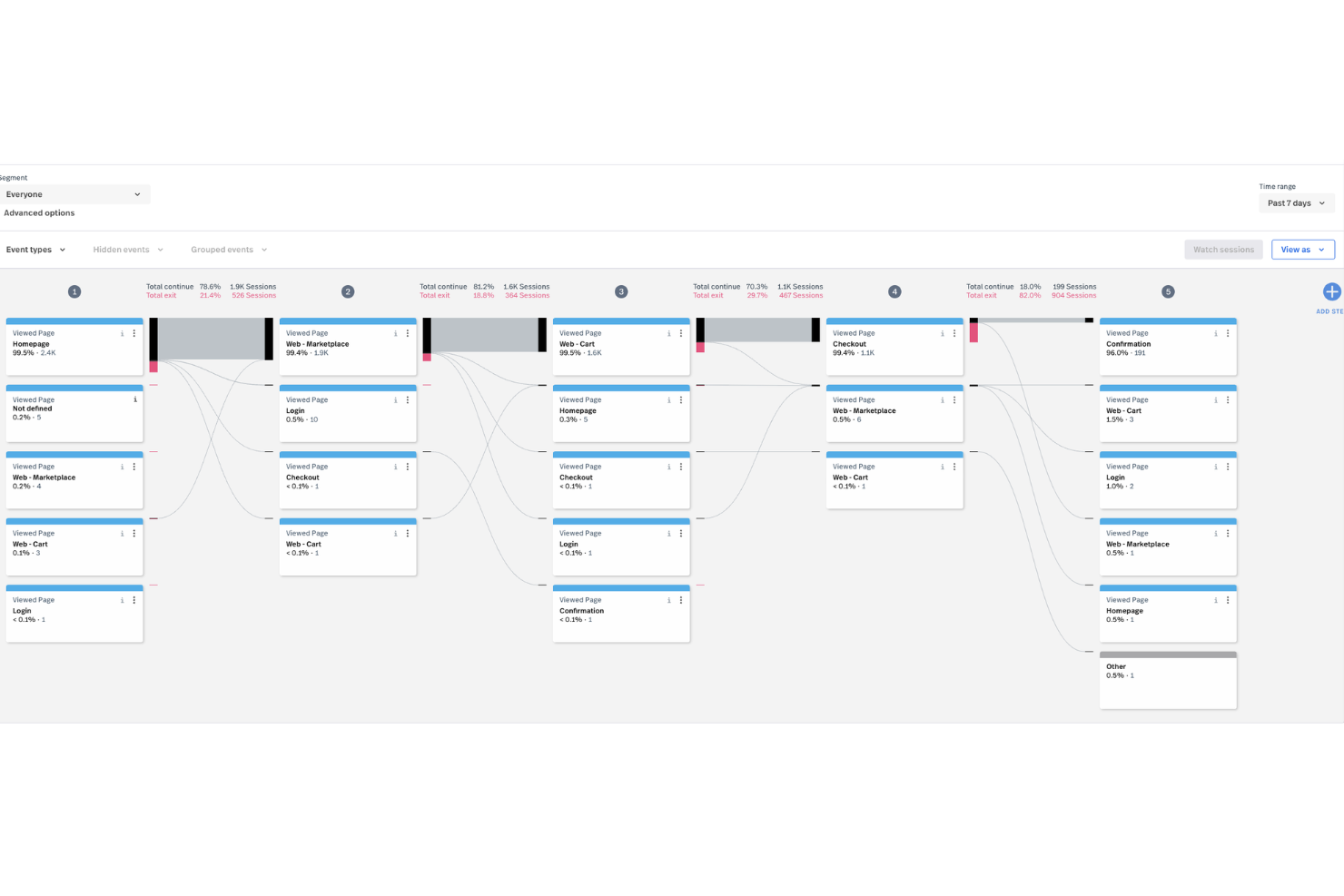Click the ADD STEP plus icon

pos(1331,291)
